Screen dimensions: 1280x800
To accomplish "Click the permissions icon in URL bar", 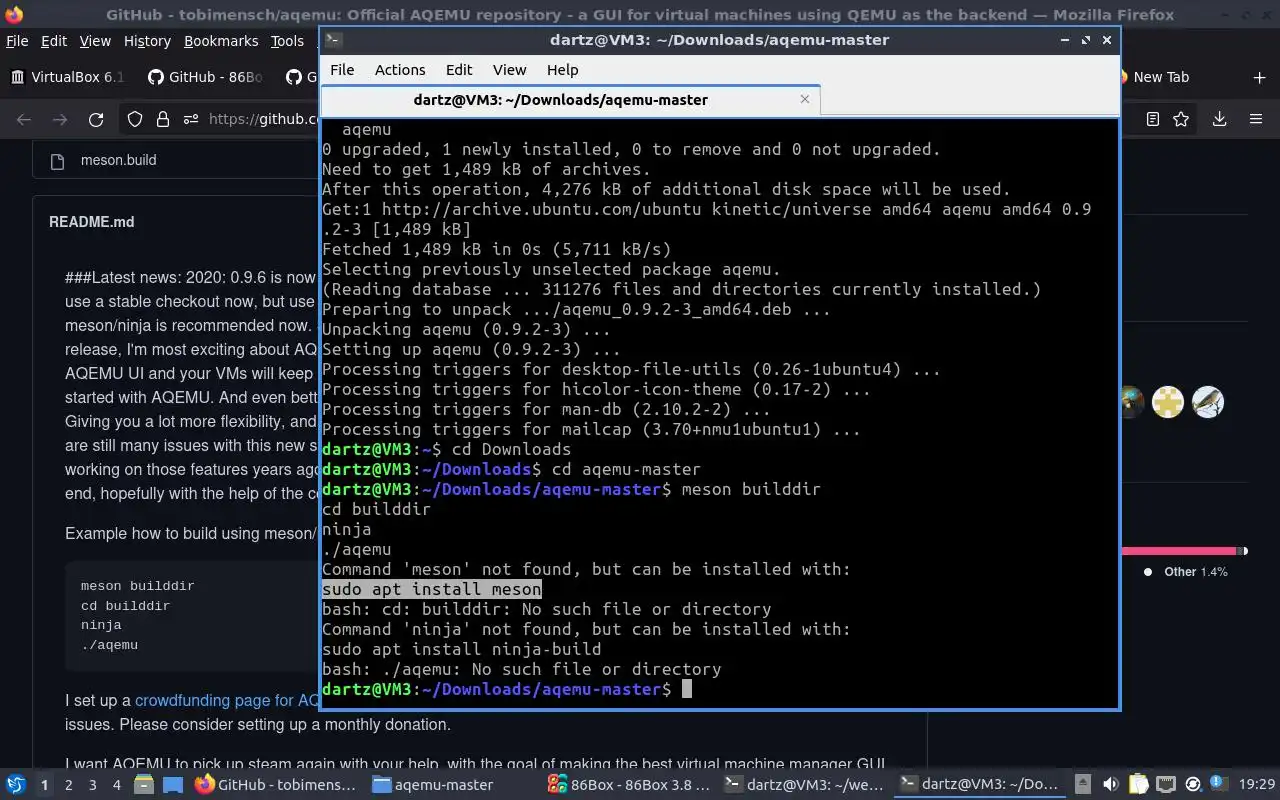I will (x=191, y=119).
